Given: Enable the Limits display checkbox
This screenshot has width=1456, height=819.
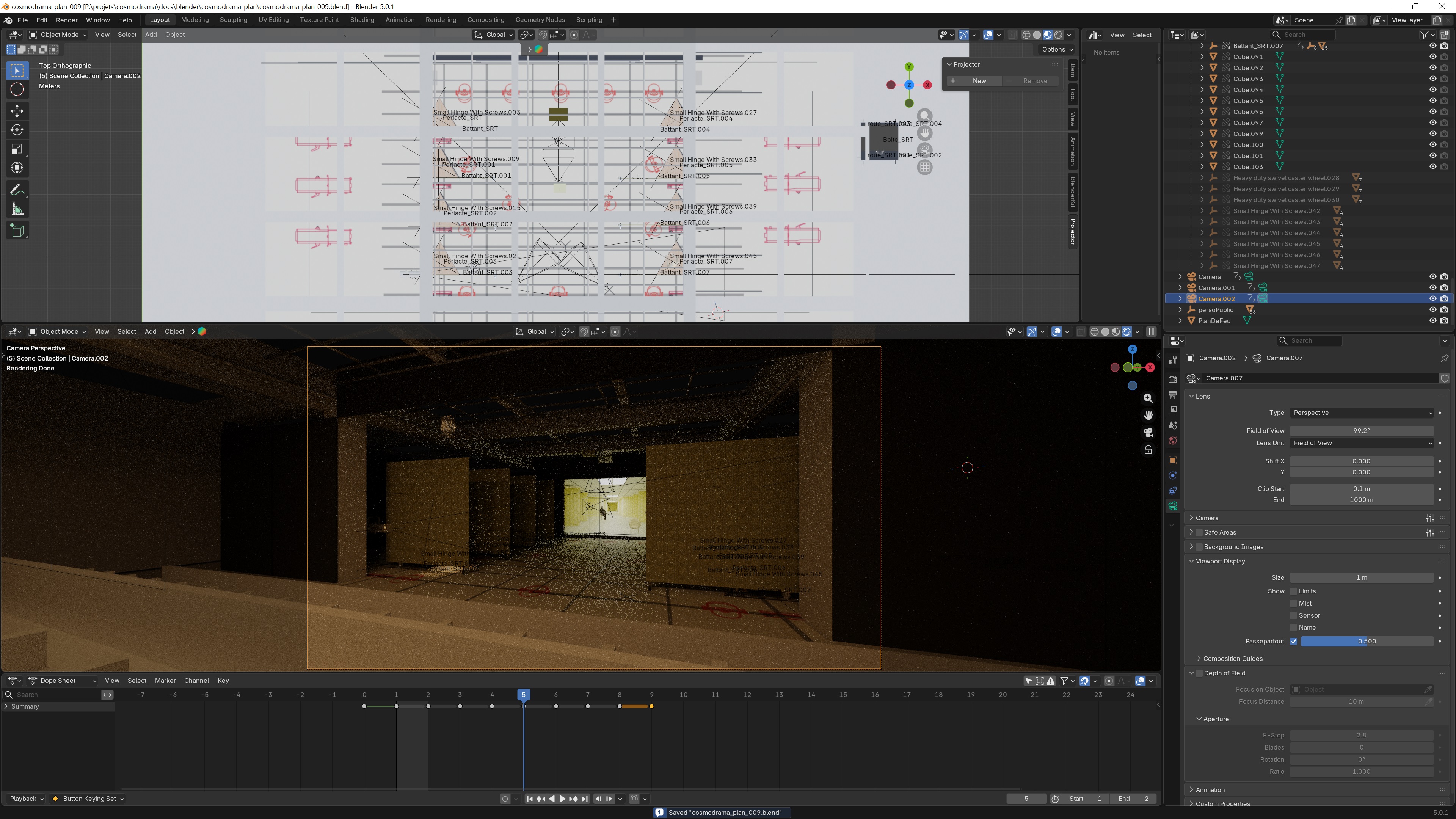Looking at the screenshot, I should [1293, 591].
